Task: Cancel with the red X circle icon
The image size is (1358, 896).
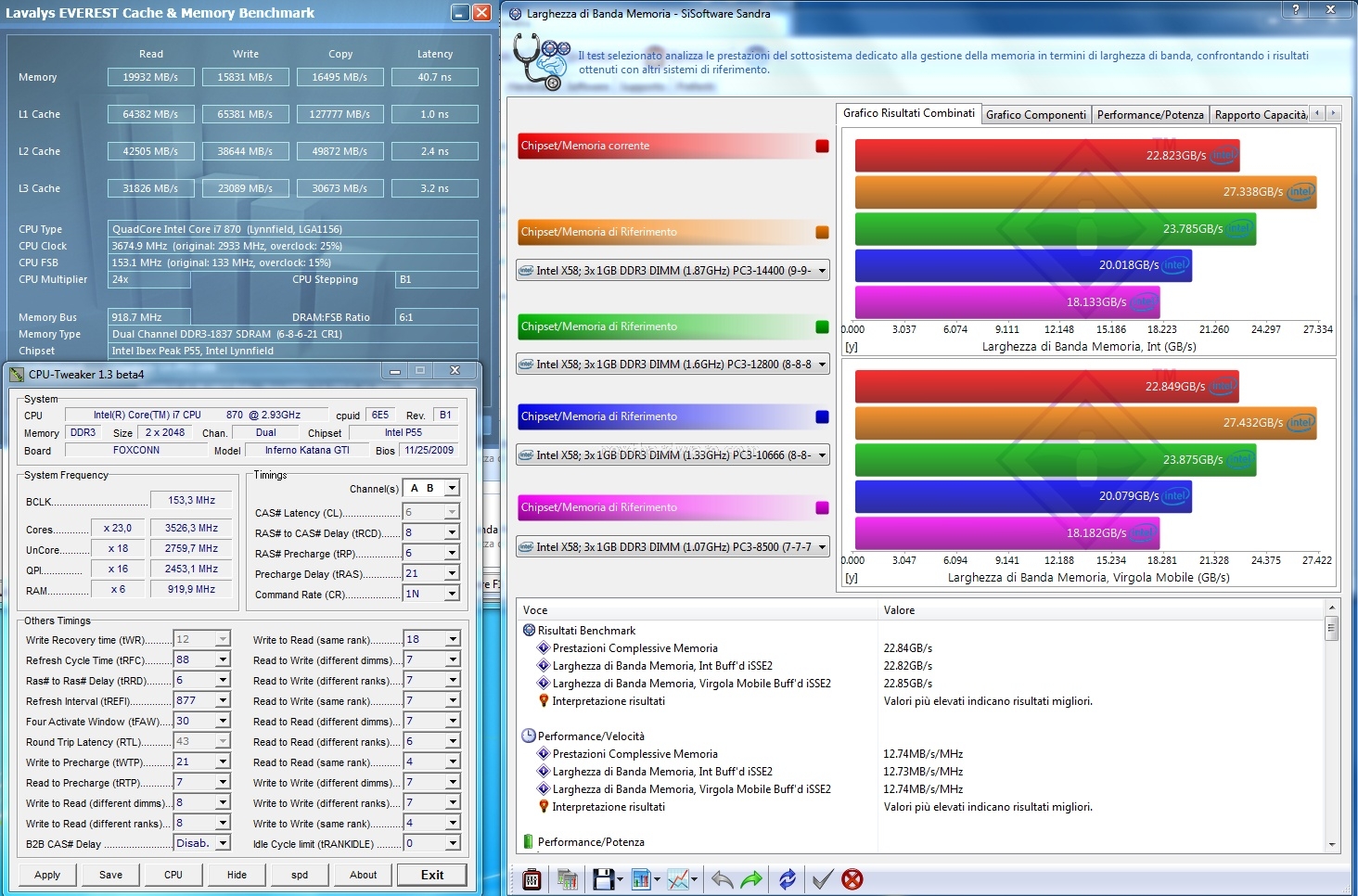Action: 852,879
